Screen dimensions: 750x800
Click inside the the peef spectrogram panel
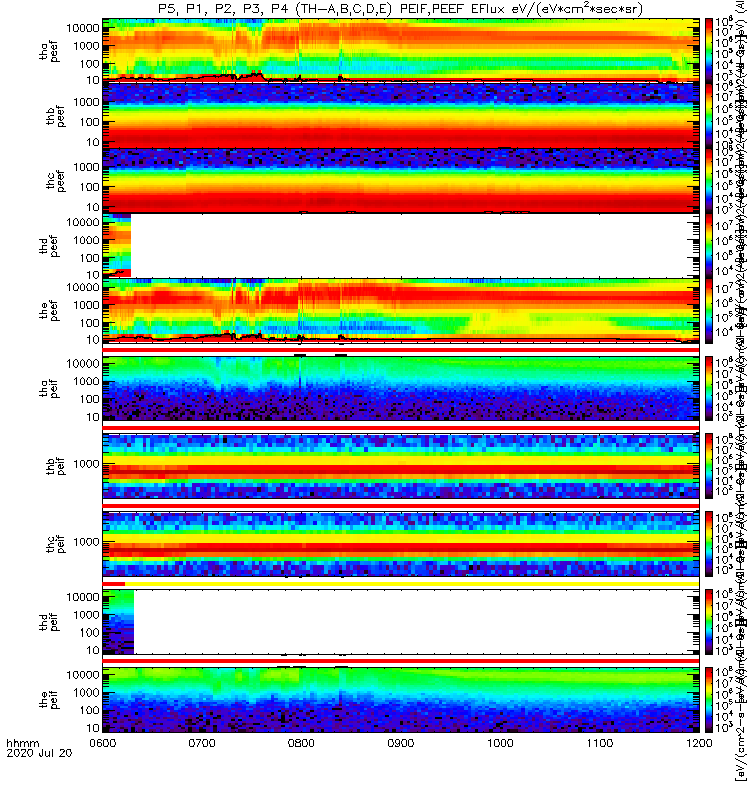tap(401, 310)
